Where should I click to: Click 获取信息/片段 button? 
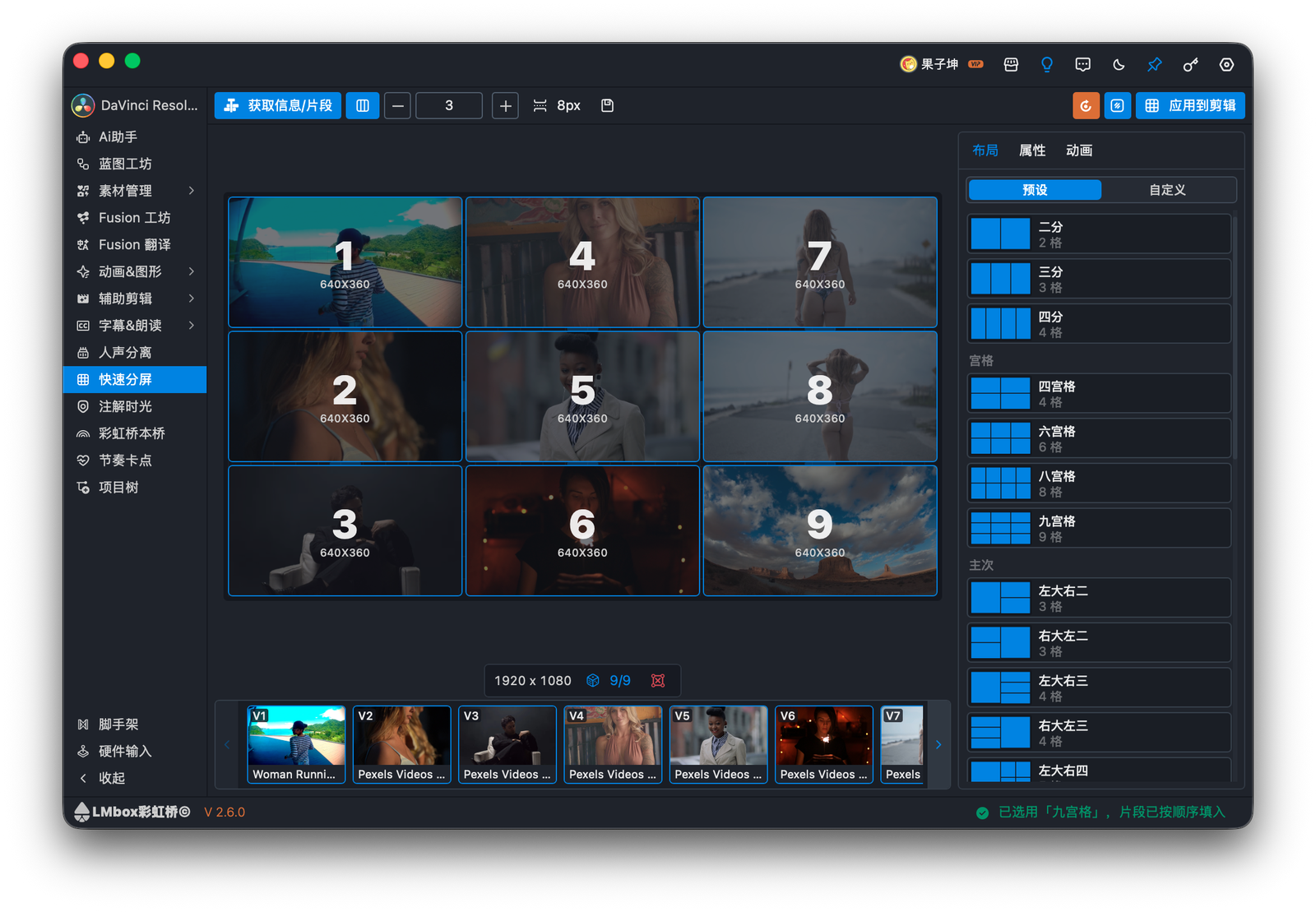[x=278, y=105]
